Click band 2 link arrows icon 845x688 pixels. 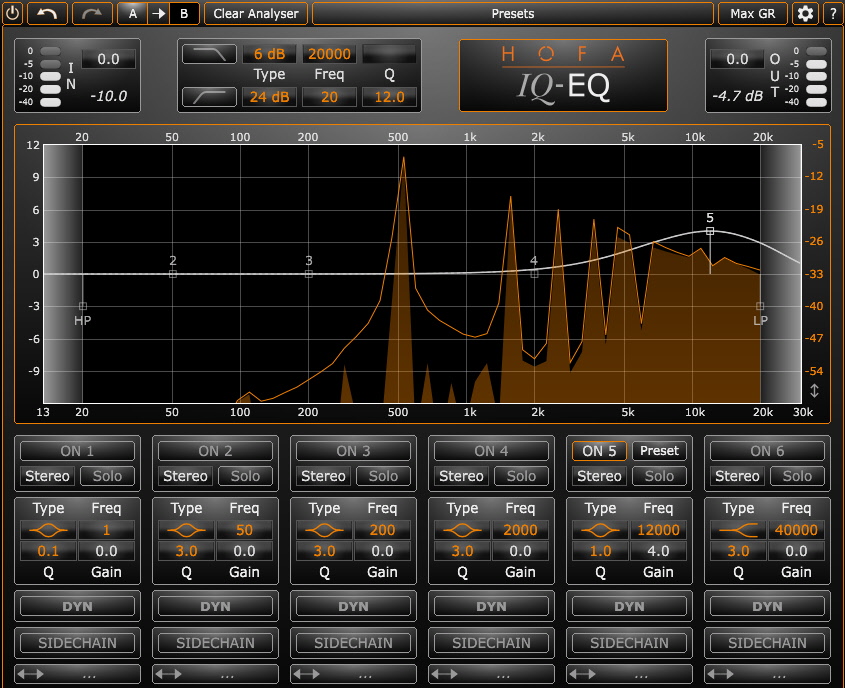pos(168,674)
